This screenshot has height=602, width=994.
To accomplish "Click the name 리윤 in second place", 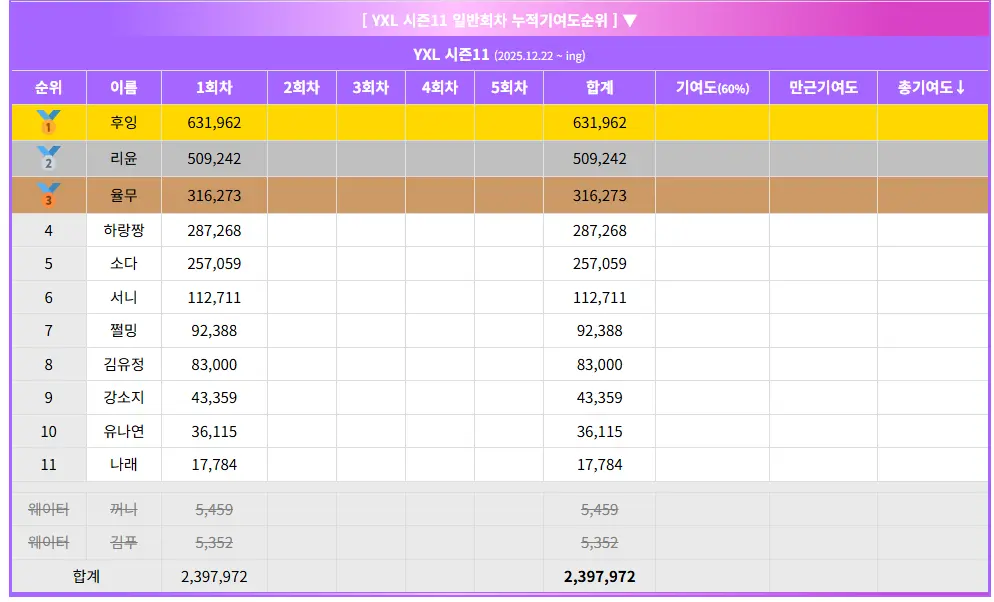I will 124,158.
